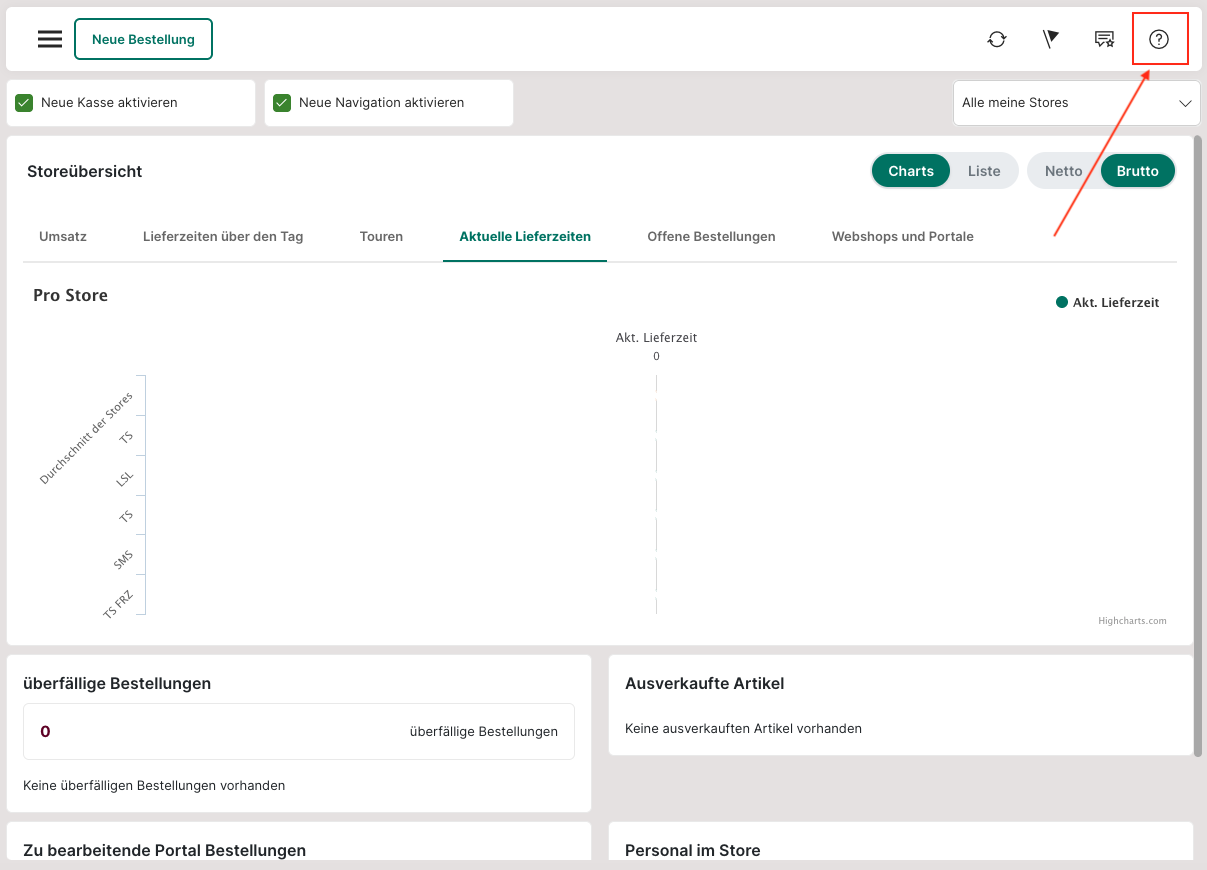
Task: Open Webshops und Portale tab
Action: [x=902, y=237]
